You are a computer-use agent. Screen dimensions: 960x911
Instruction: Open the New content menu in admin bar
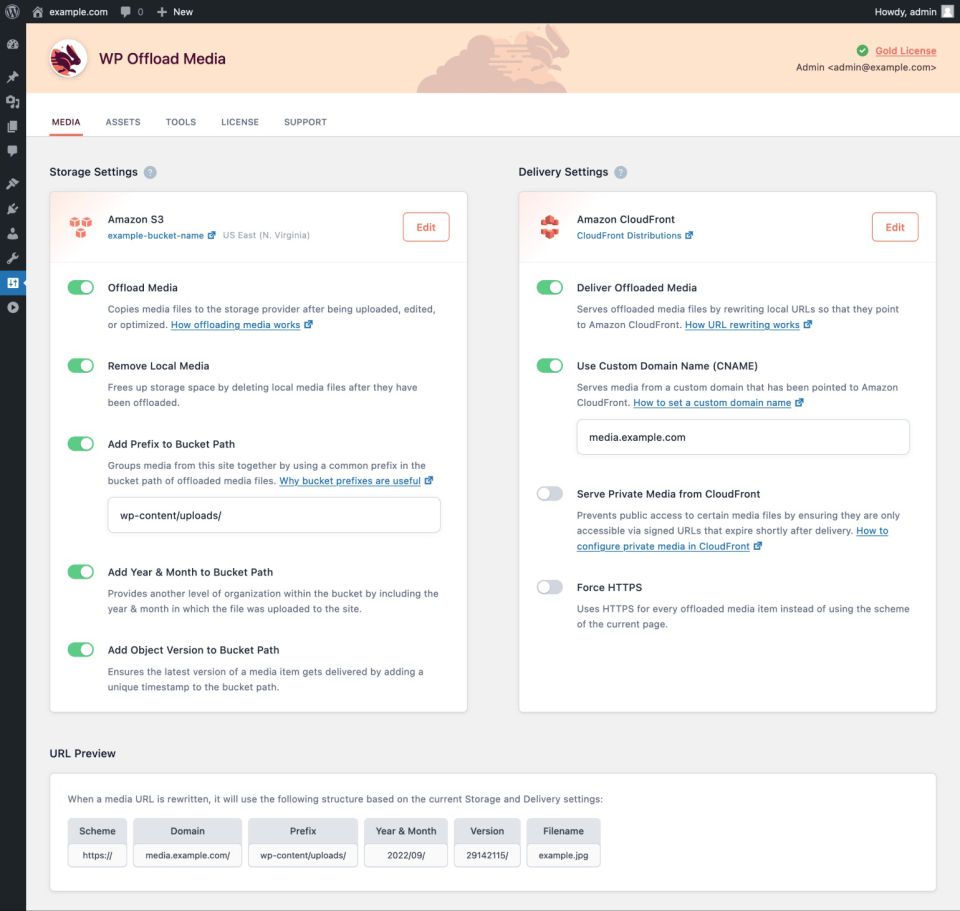tap(175, 11)
